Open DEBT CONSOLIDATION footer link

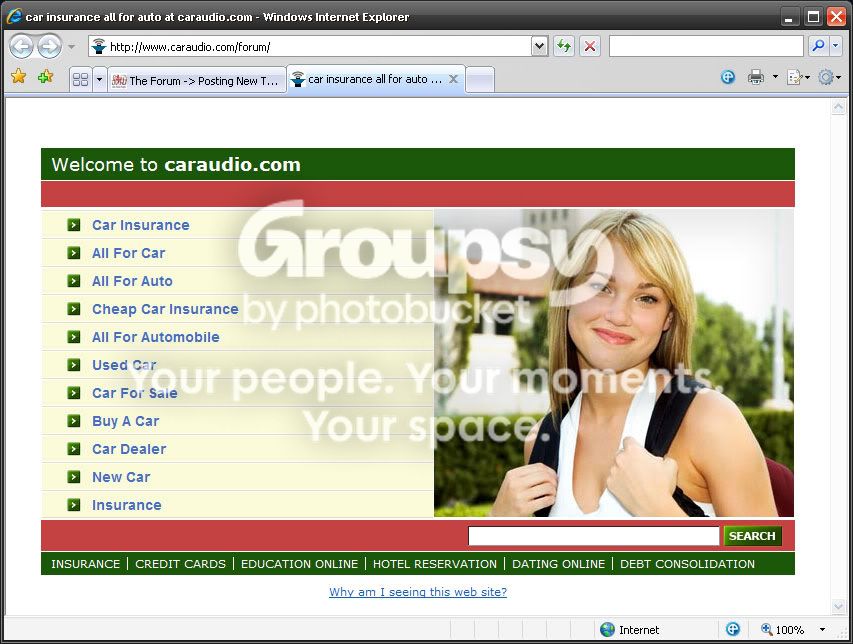[x=687, y=564]
